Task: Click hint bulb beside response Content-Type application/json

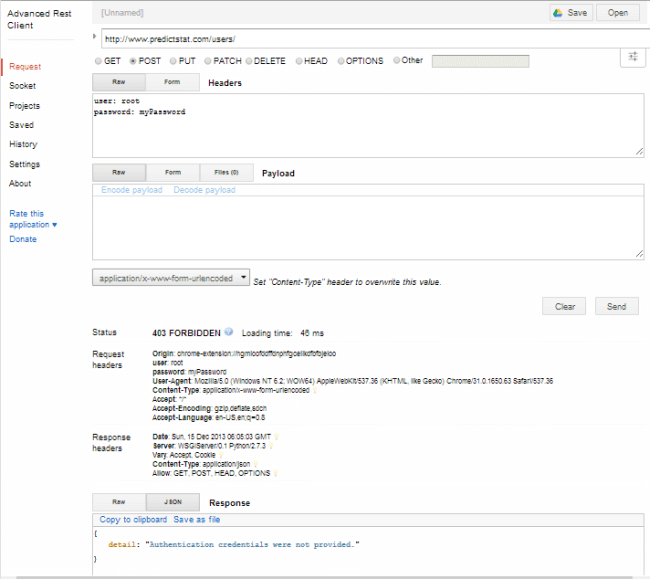Action: [x=255, y=464]
